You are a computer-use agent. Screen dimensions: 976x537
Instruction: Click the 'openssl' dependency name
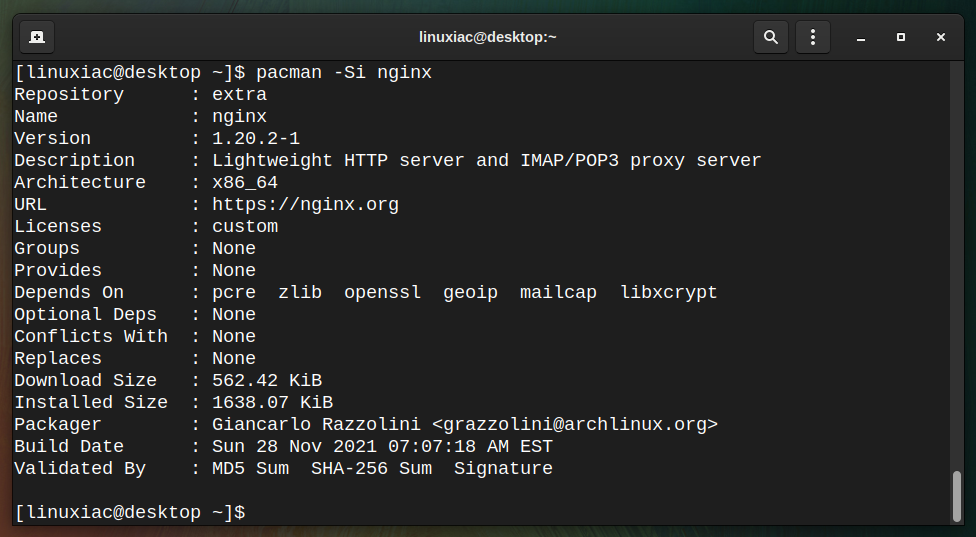point(382,292)
